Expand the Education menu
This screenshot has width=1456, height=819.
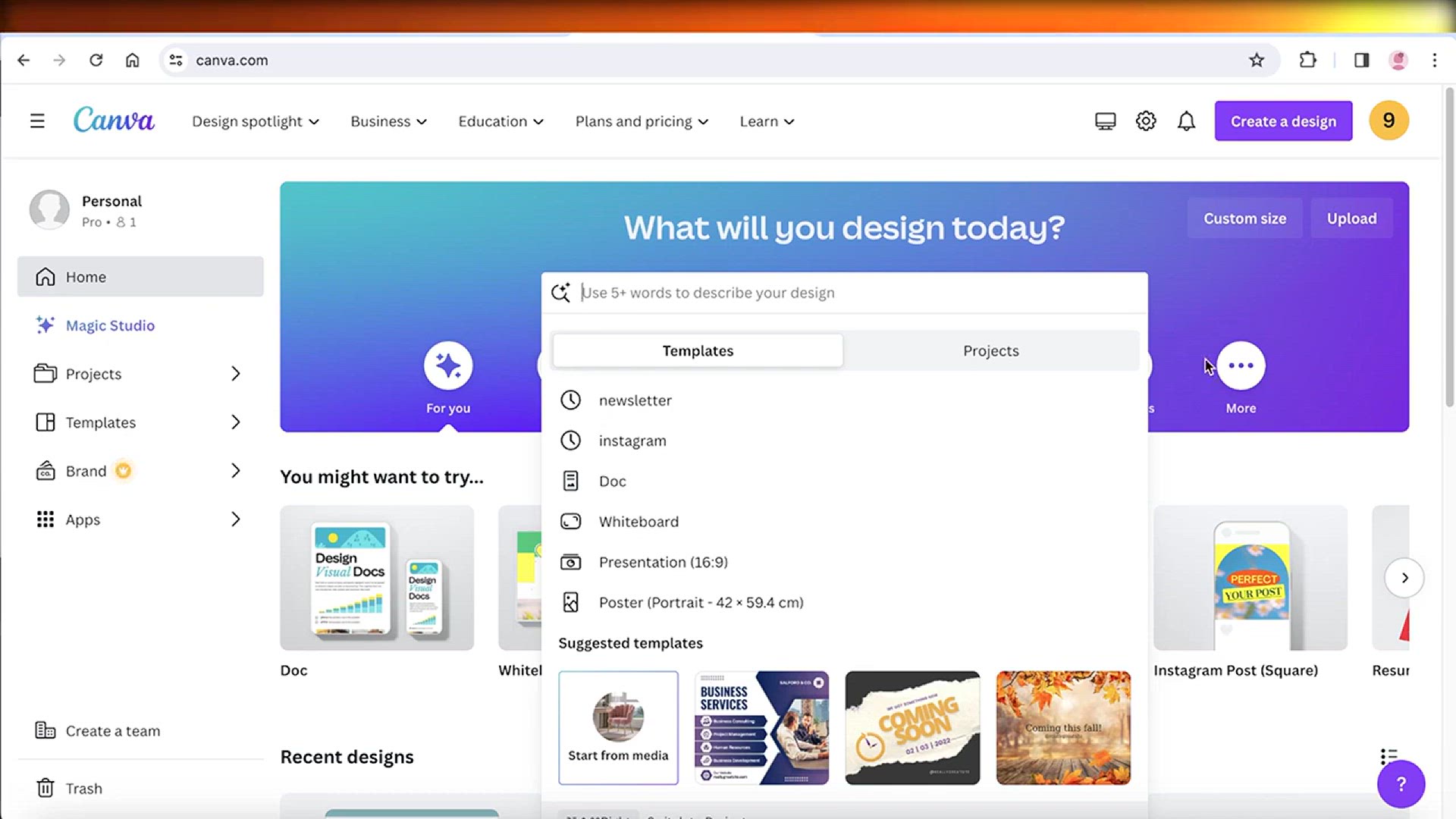pos(500,121)
